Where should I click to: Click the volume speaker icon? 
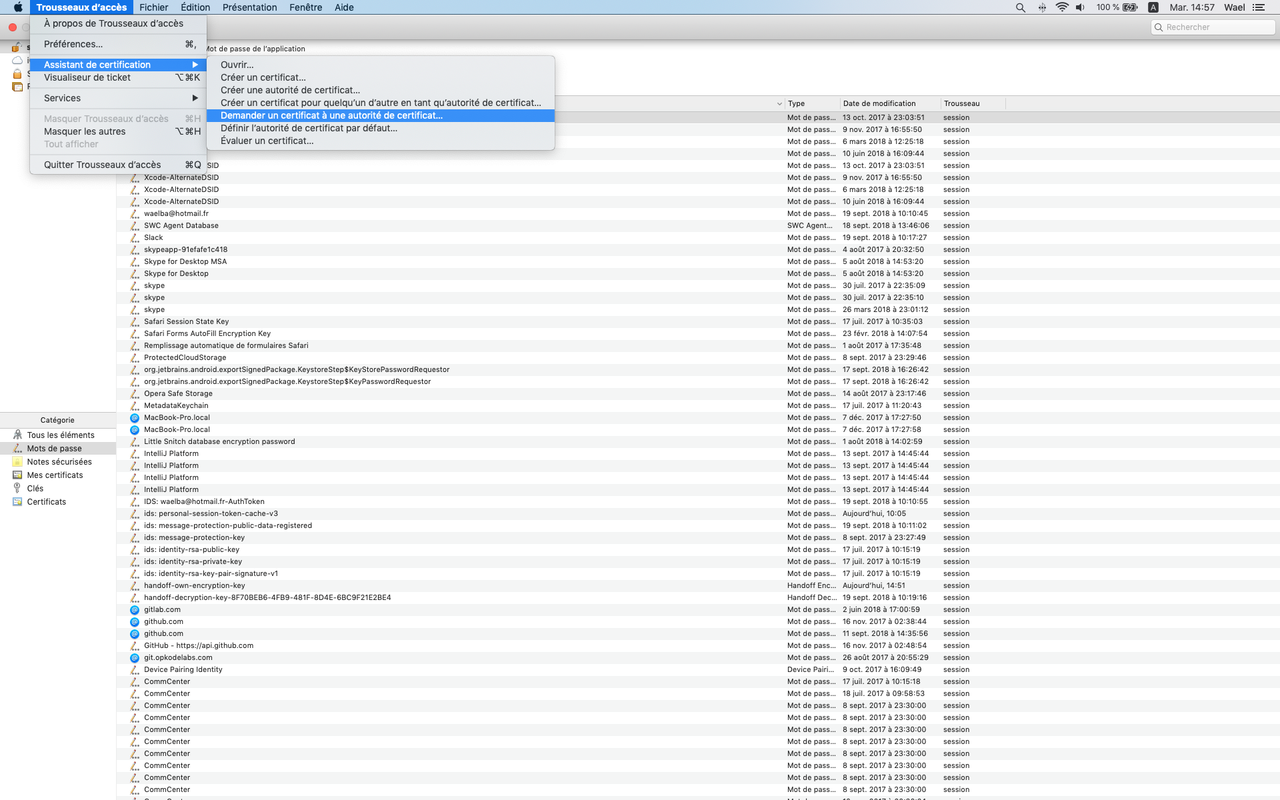click(1083, 7)
